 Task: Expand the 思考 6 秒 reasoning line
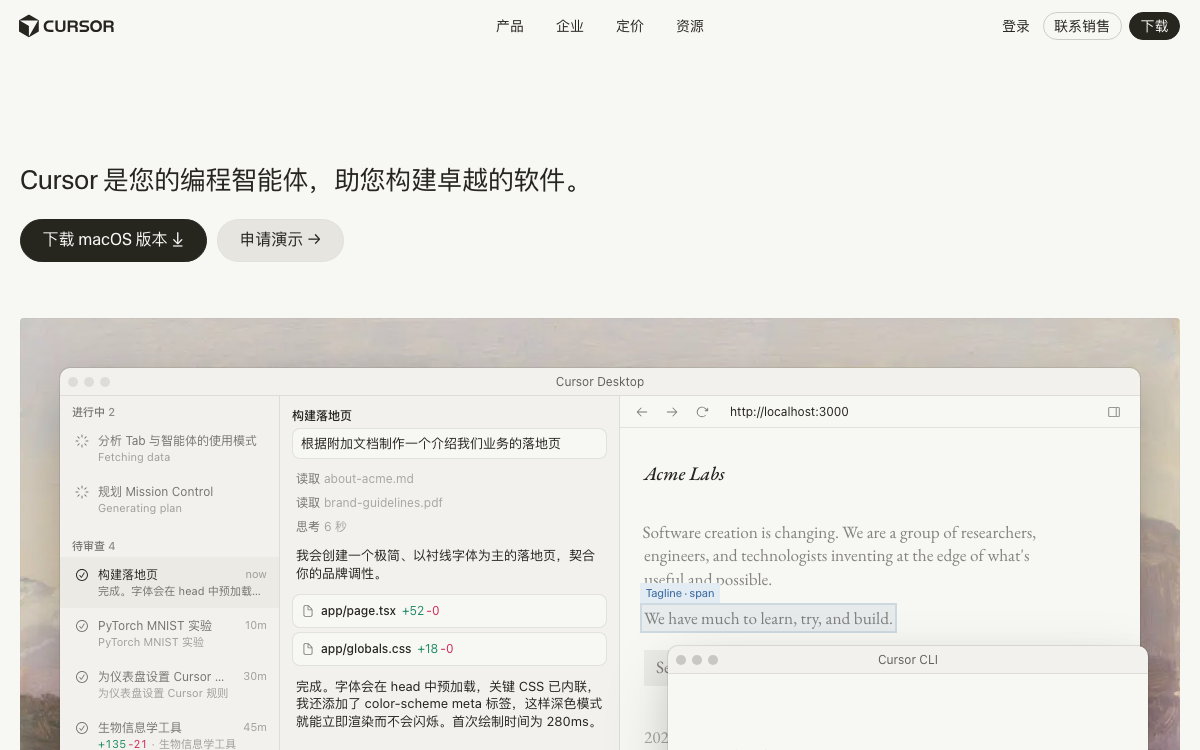pos(321,527)
